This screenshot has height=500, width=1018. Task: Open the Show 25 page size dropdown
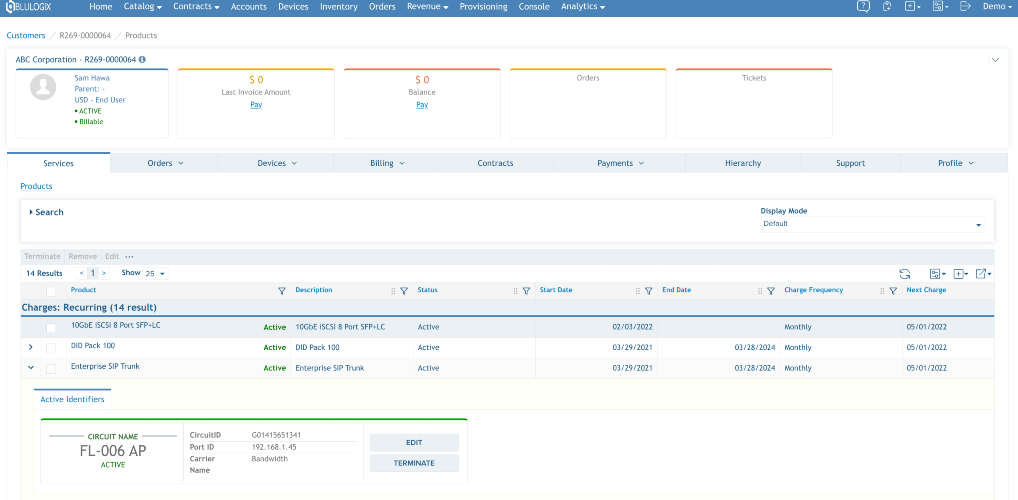click(x=155, y=273)
